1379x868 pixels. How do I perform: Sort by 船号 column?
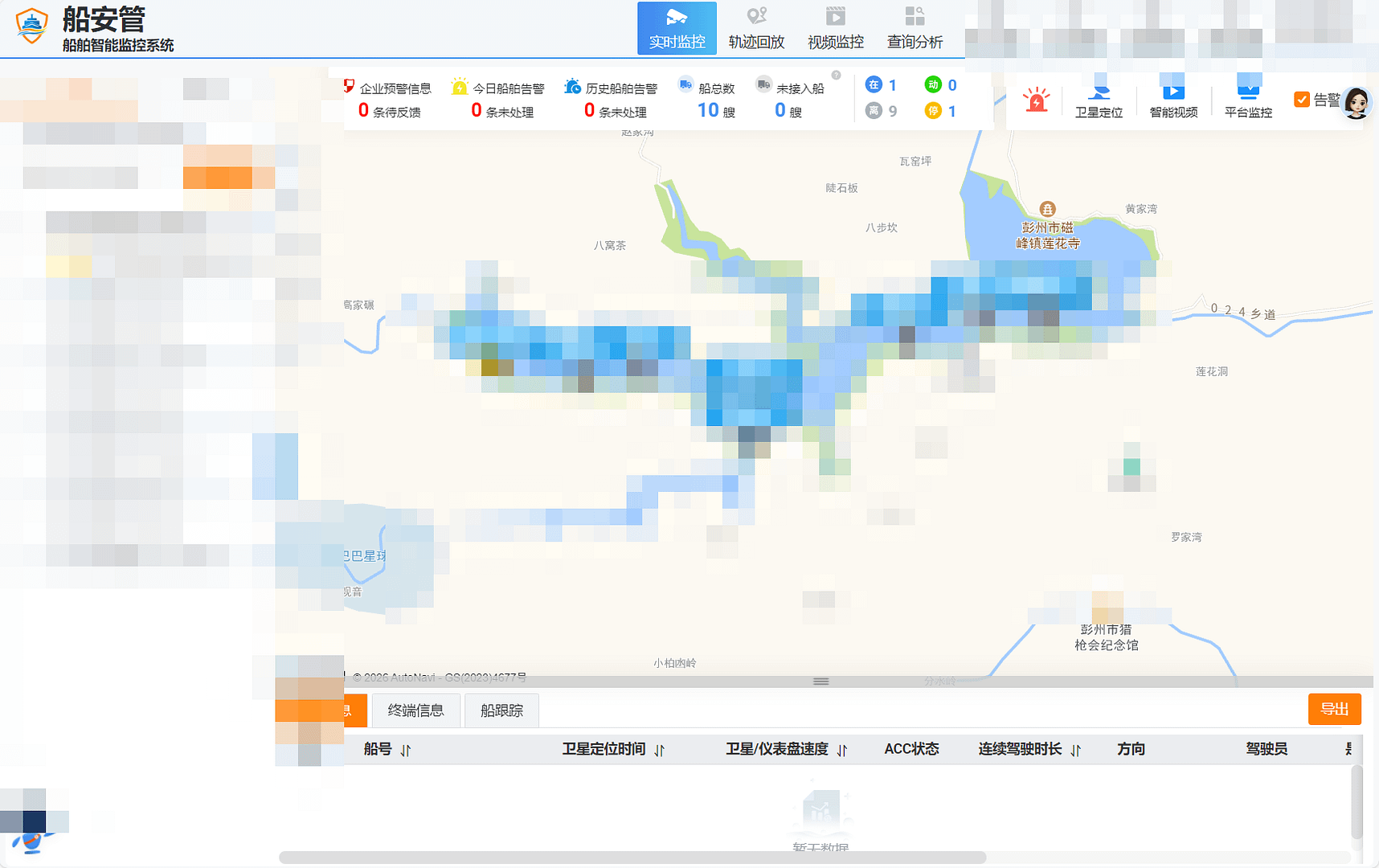point(406,750)
